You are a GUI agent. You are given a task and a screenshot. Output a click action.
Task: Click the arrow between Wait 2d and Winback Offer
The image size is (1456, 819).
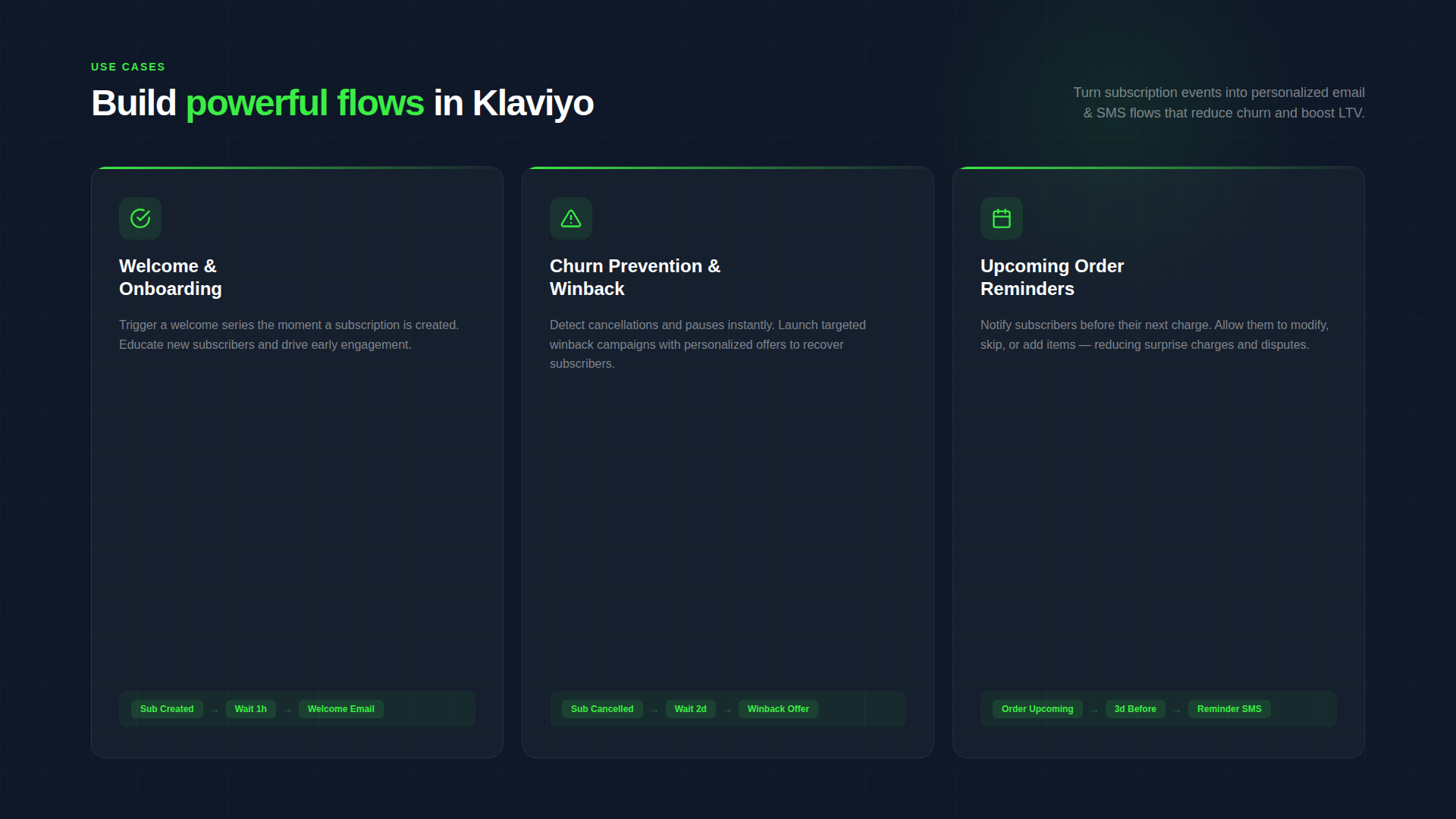coord(727,711)
